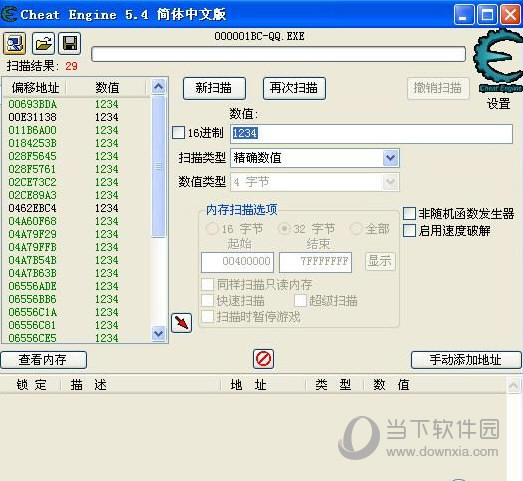Select the 32 字节 radio button
This screenshot has height=481, width=523.
pyautogui.click(x=284, y=229)
